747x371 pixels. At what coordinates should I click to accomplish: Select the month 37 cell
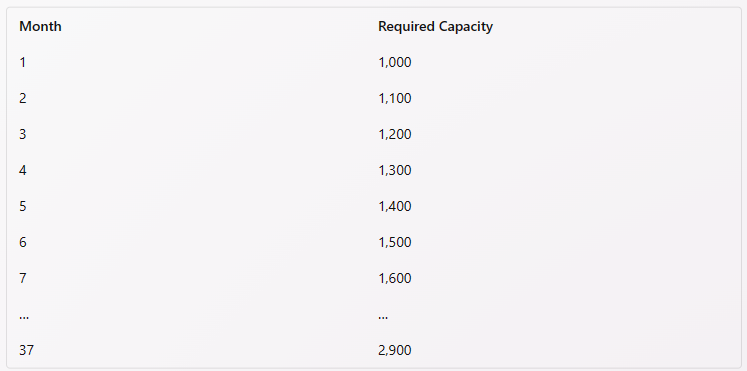click(x=26, y=350)
